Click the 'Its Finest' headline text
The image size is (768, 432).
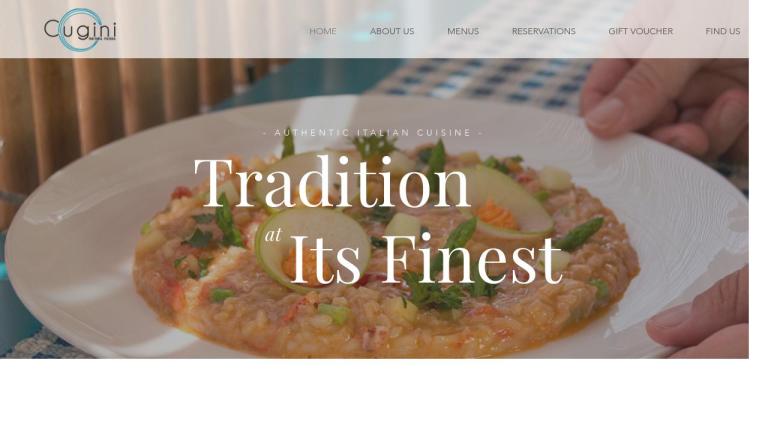point(425,259)
